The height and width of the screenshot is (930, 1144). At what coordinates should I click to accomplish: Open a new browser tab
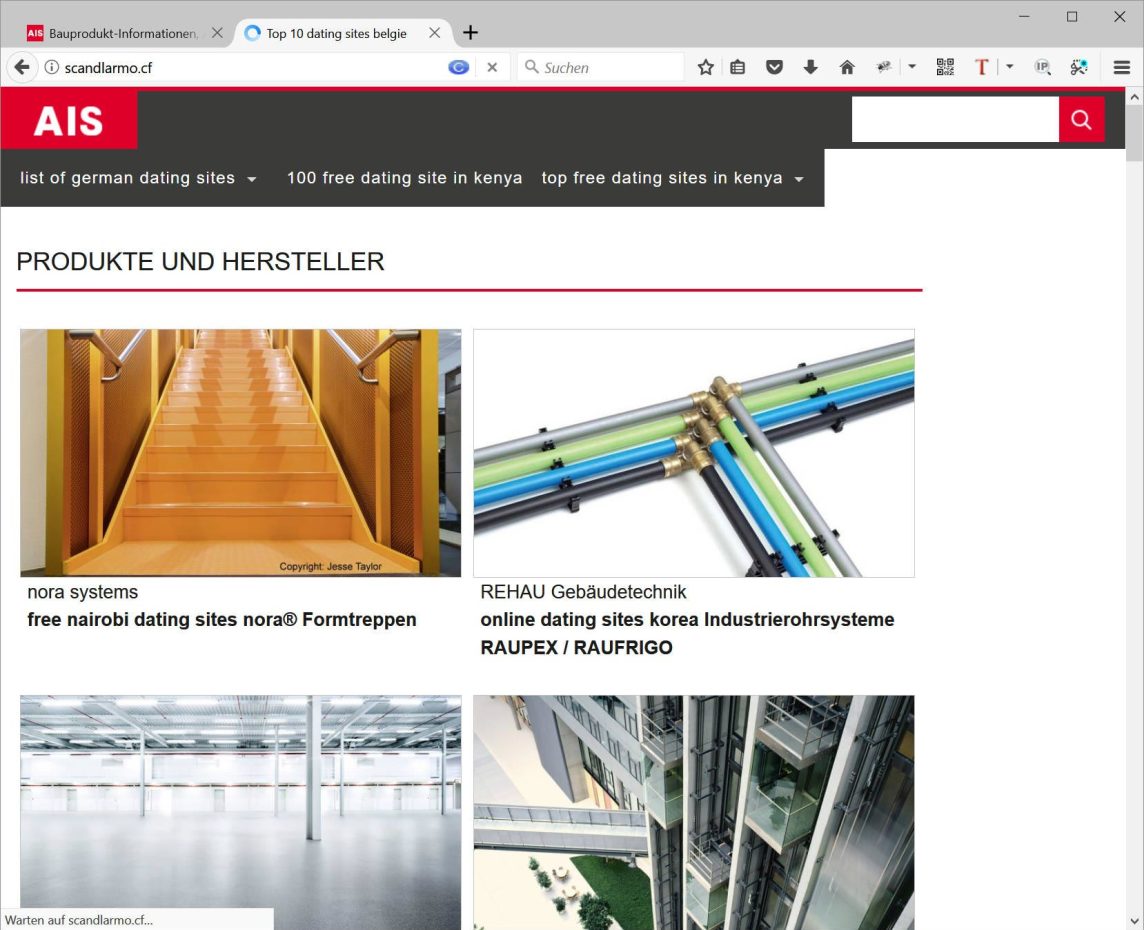(471, 33)
